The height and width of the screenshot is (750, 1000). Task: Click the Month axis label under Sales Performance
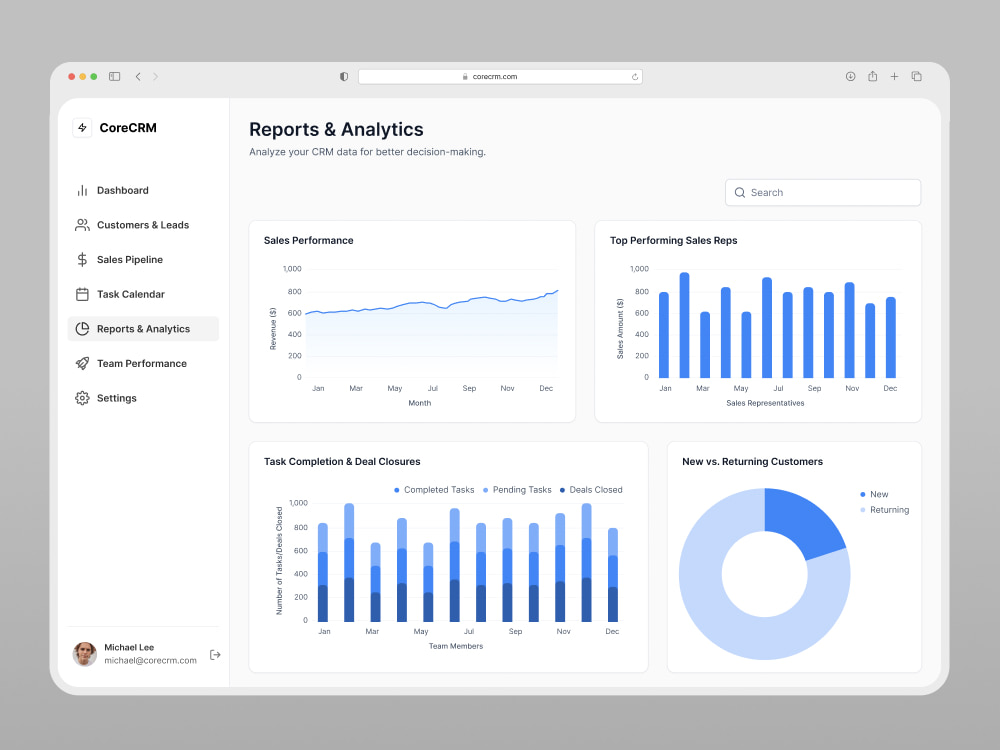[x=420, y=403]
